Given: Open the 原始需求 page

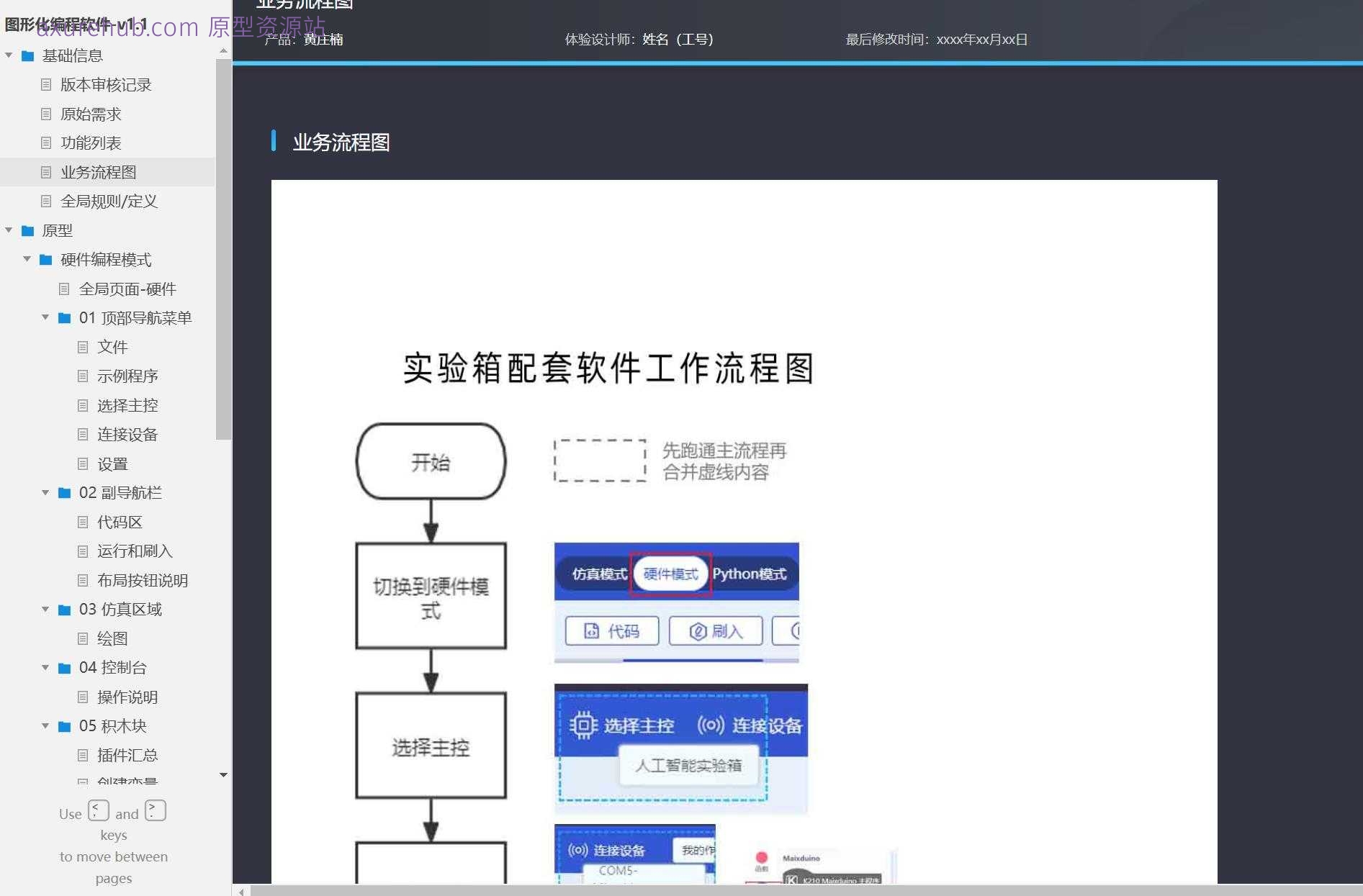Looking at the screenshot, I should point(91,114).
